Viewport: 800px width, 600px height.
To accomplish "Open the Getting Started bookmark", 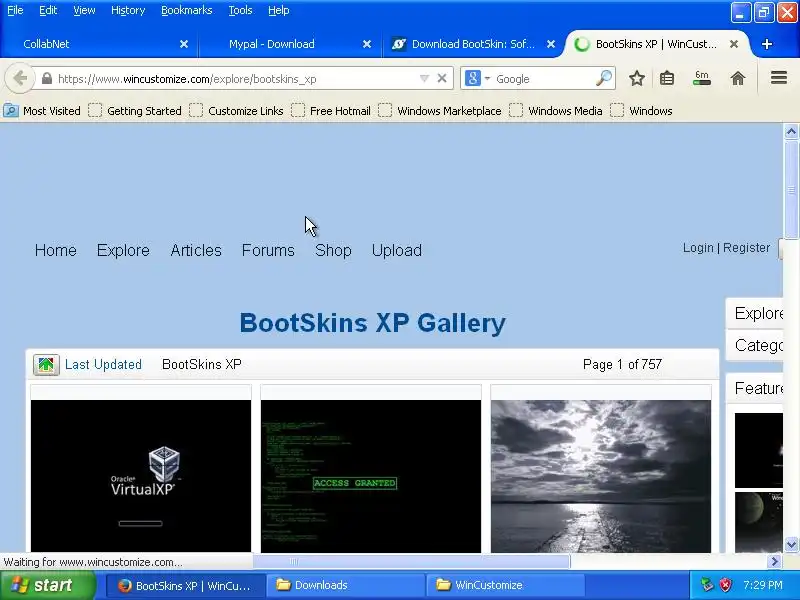I will [135, 111].
